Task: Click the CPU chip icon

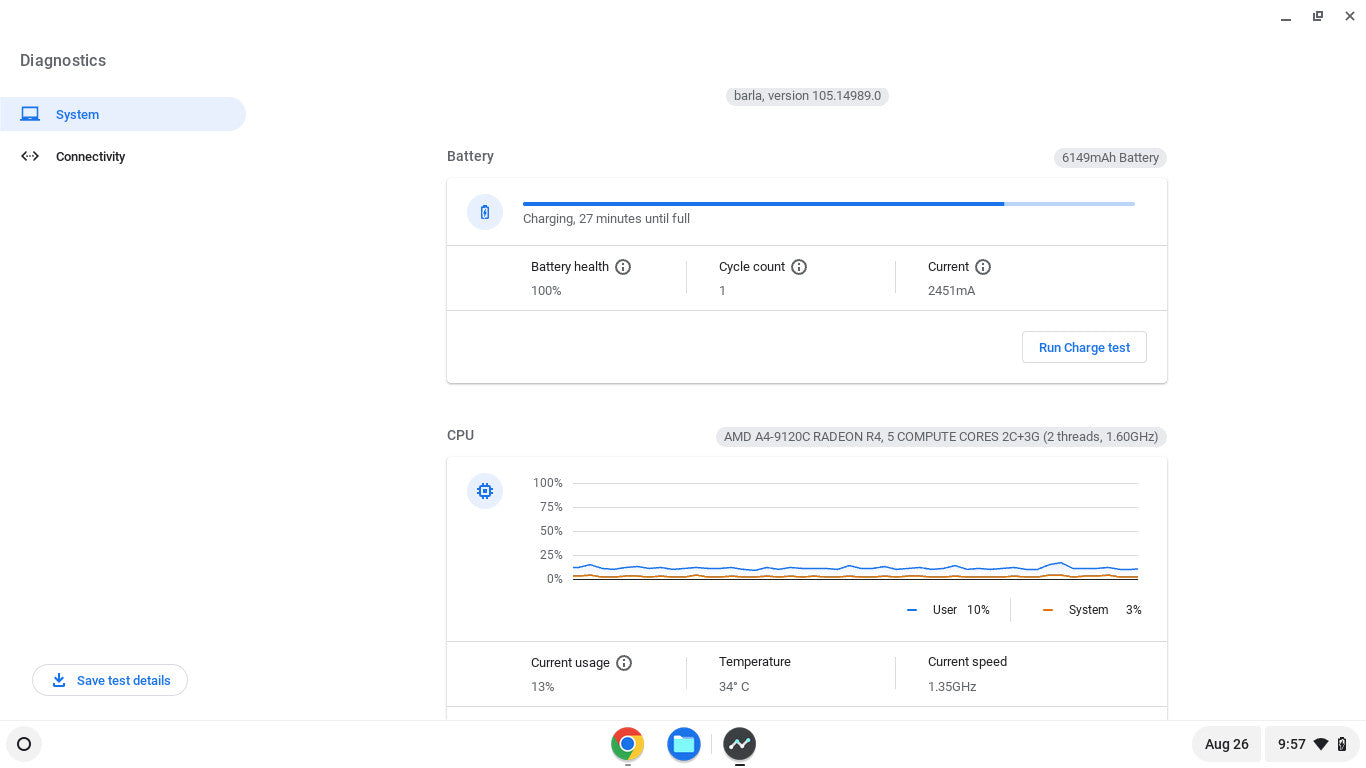Action: click(485, 491)
